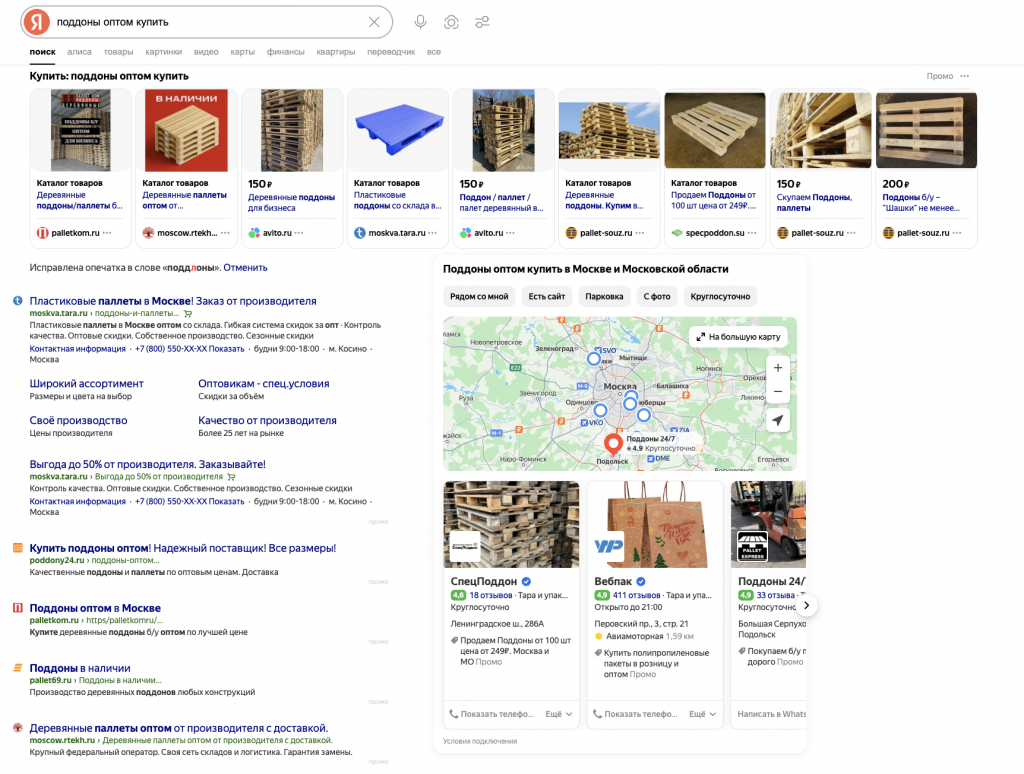The height and width of the screenshot is (774, 1024).
Task: Expand 'Ещё' dropdown on Вебпак card
Action: tap(702, 714)
